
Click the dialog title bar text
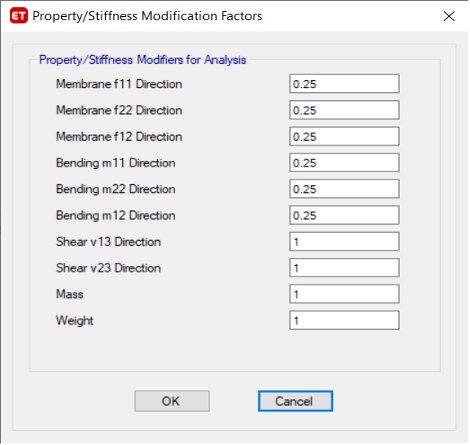pos(147,16)
